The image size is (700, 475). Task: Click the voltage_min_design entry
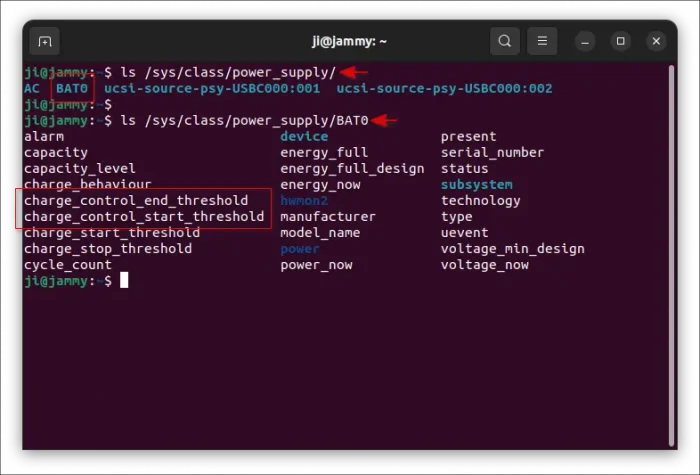click(x=512, y=248)
